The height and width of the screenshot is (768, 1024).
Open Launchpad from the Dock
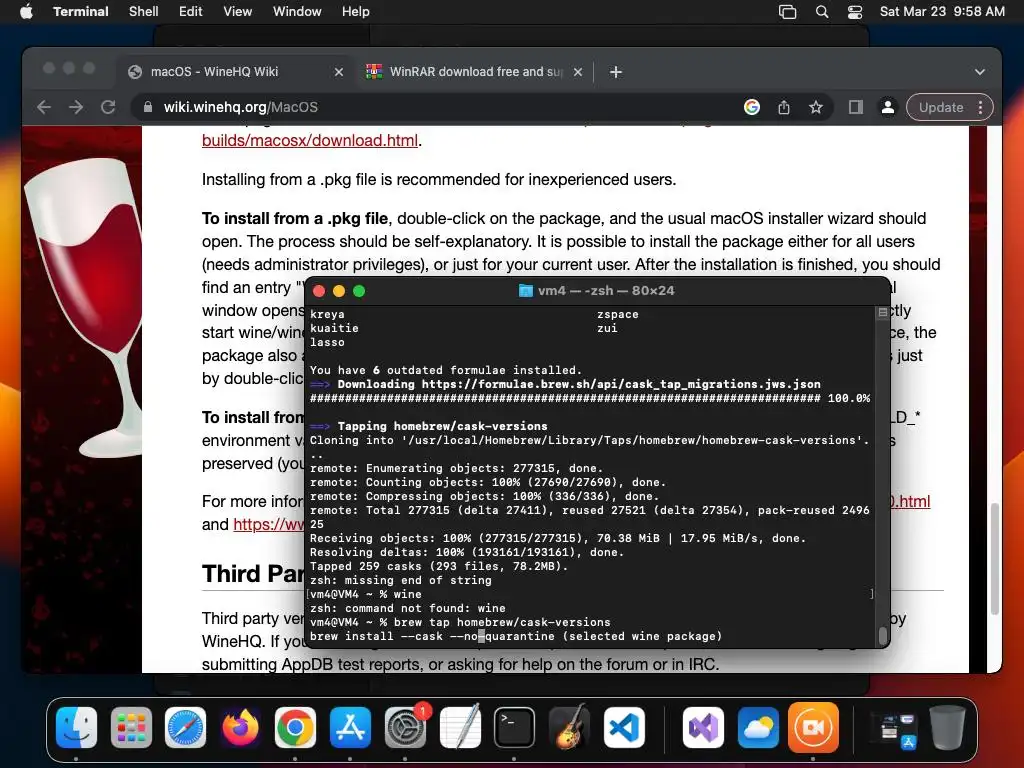131,727
